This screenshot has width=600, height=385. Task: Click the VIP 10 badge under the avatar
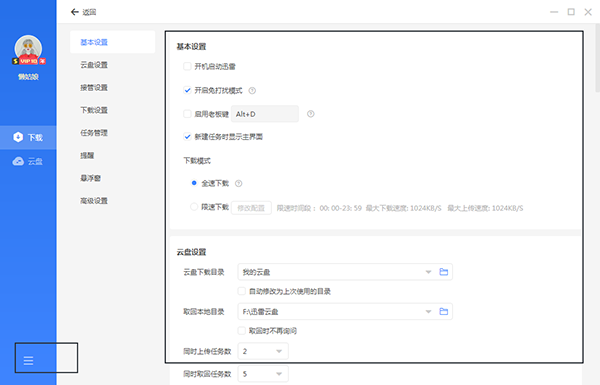pyautogui.click(x=29, y=61)
